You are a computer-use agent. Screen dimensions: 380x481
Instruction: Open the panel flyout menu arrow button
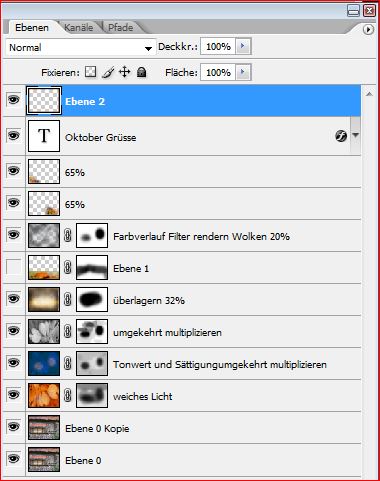(x=368, y=30)
